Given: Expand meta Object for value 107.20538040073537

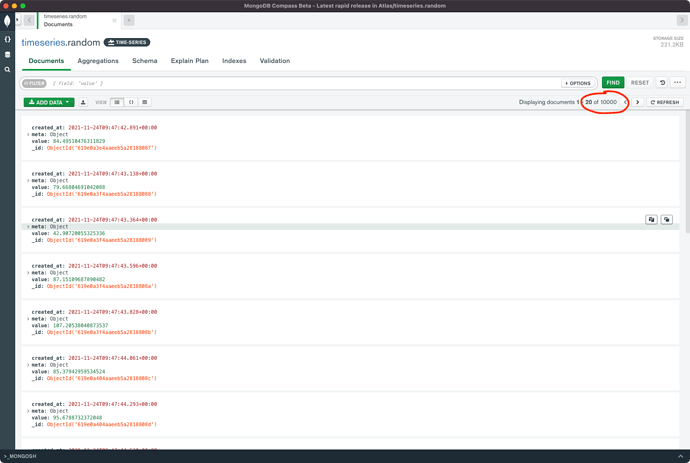Looking at the screenshot, I should coord(28,319).
